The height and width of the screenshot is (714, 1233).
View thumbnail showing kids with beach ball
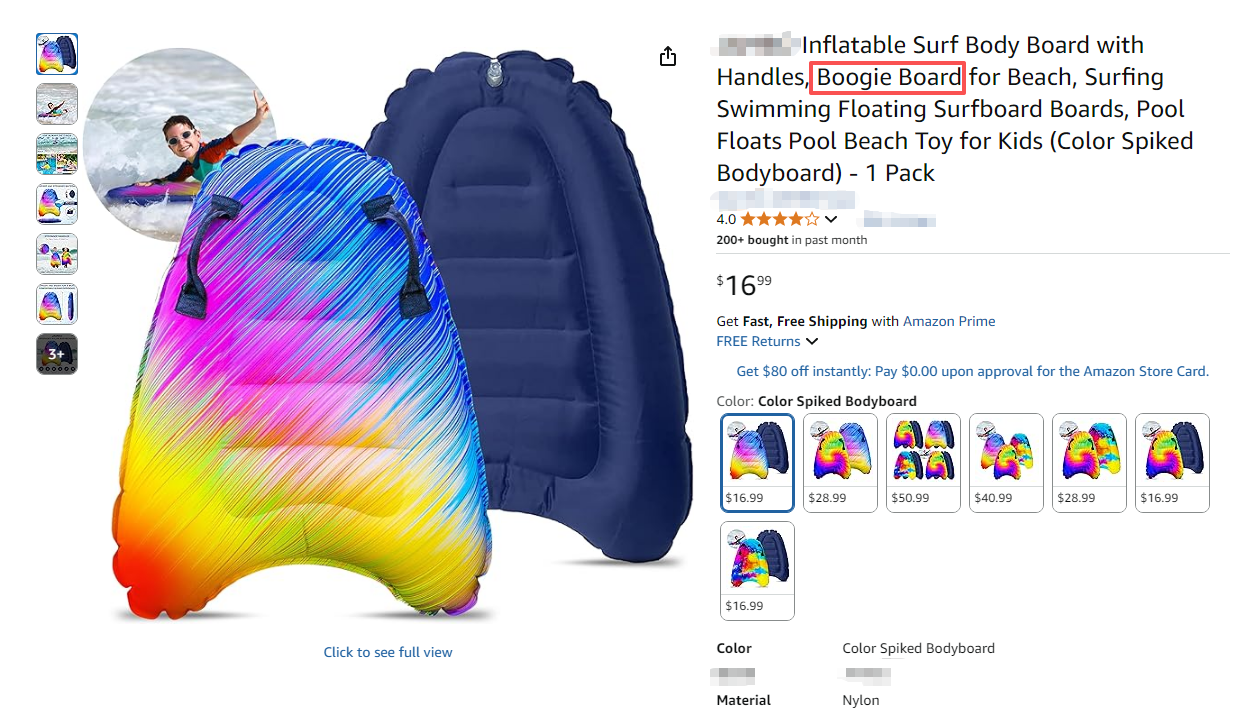coord(57,254)
